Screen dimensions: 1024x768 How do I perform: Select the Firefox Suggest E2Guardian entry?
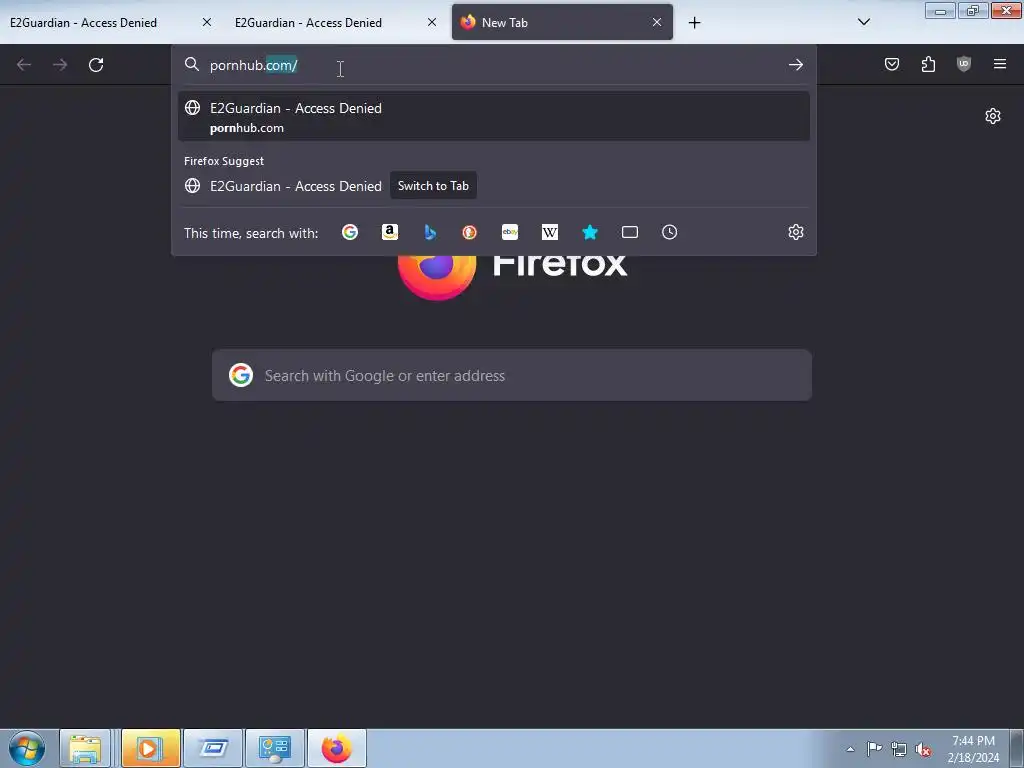tap(494, 185)
